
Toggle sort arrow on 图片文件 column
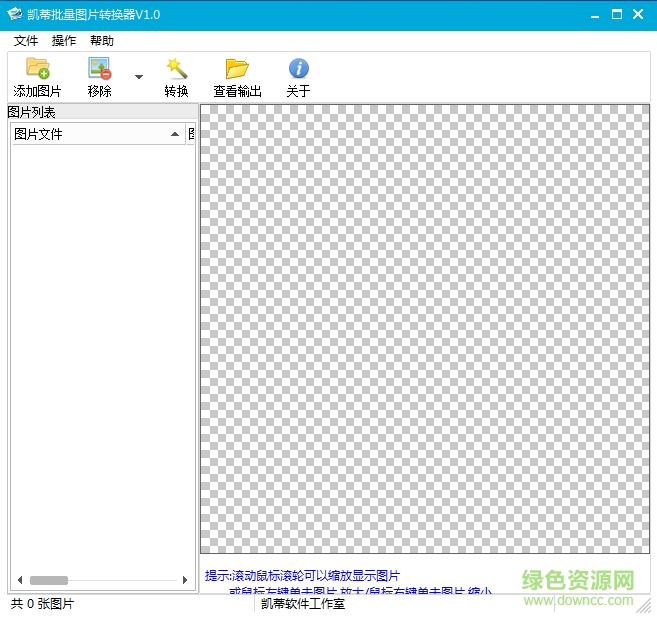pos(175,134)
